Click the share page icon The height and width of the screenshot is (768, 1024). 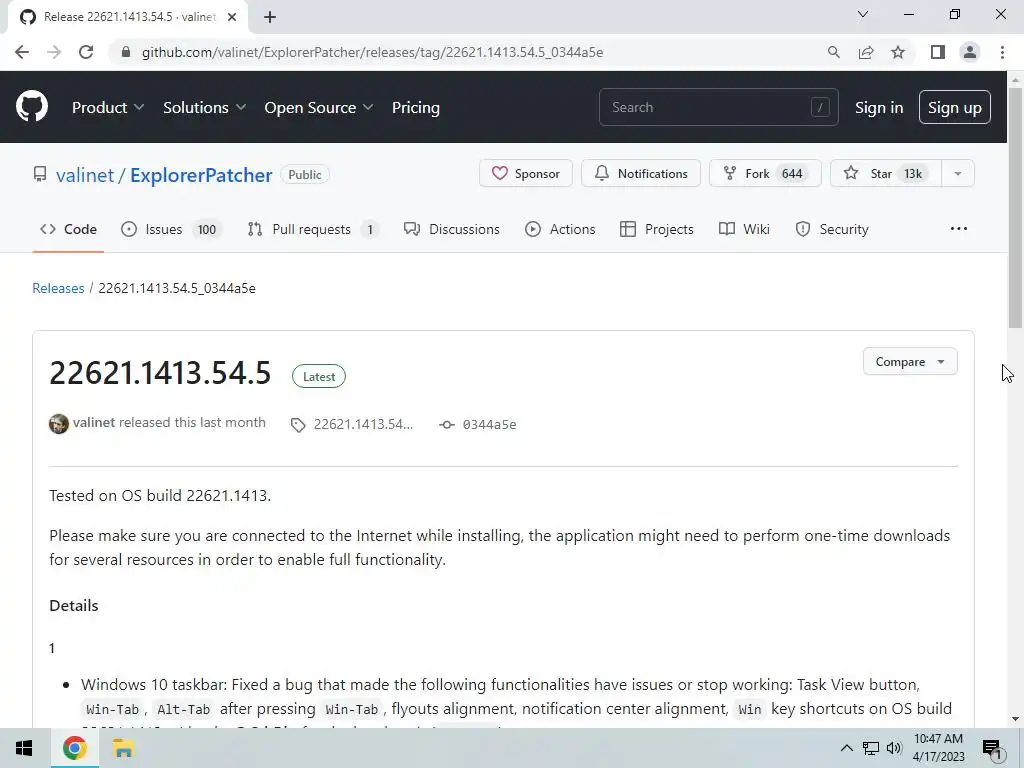866,52
